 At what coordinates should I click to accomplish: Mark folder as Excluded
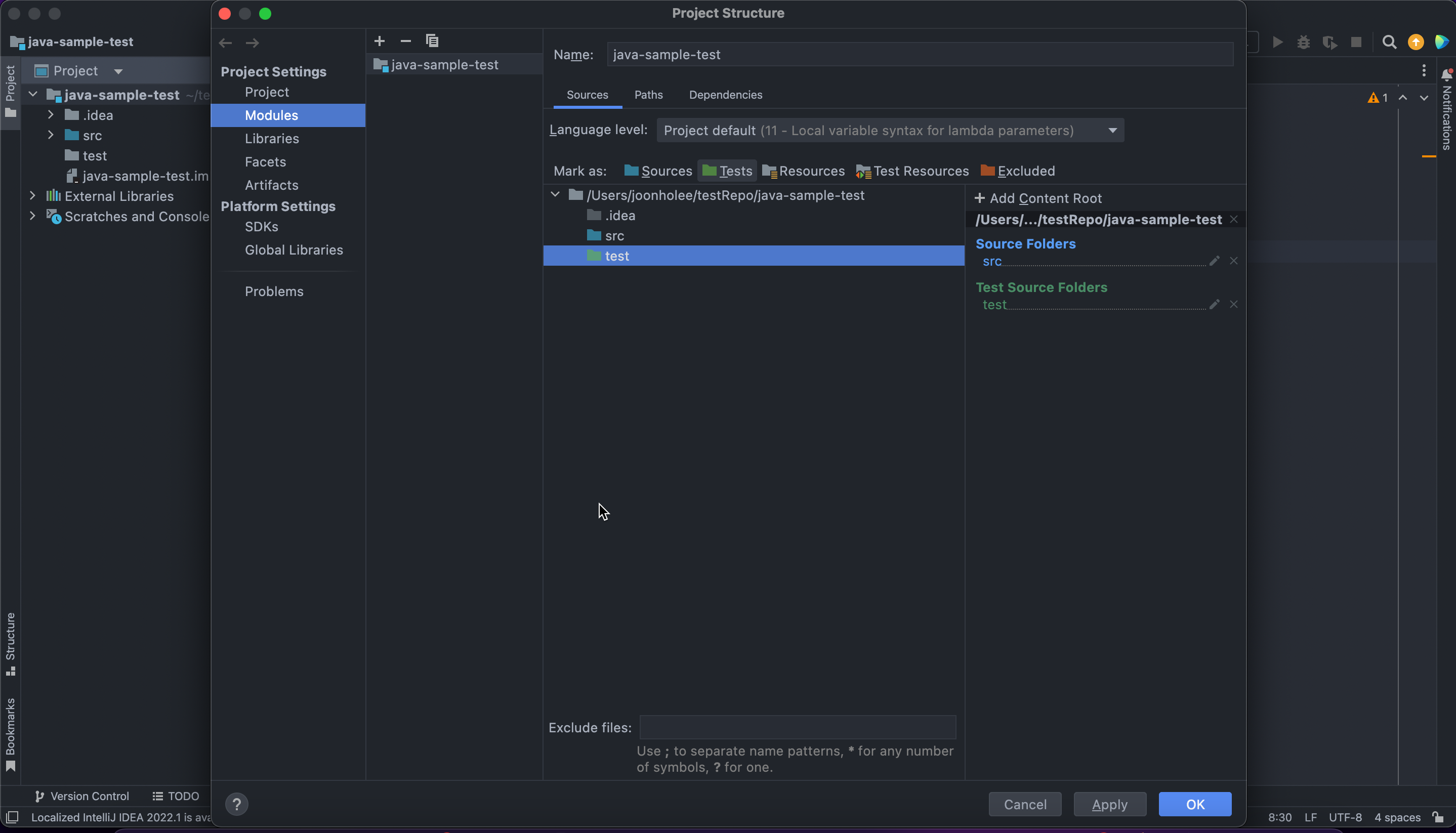click(1017, 171)
